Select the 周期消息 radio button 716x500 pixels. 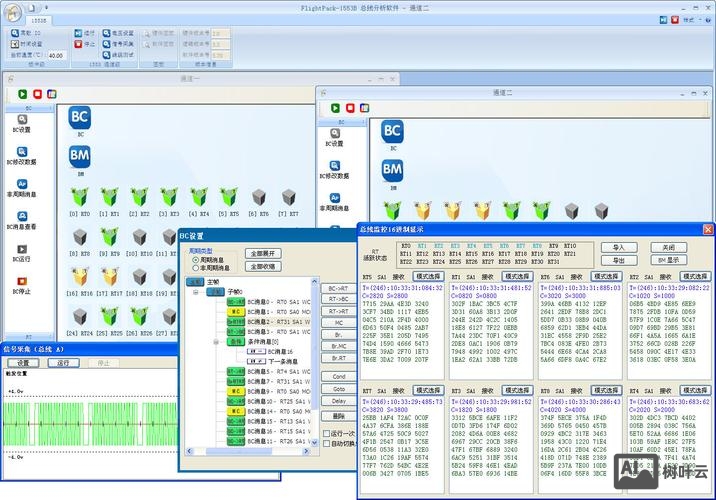[195, 259]
